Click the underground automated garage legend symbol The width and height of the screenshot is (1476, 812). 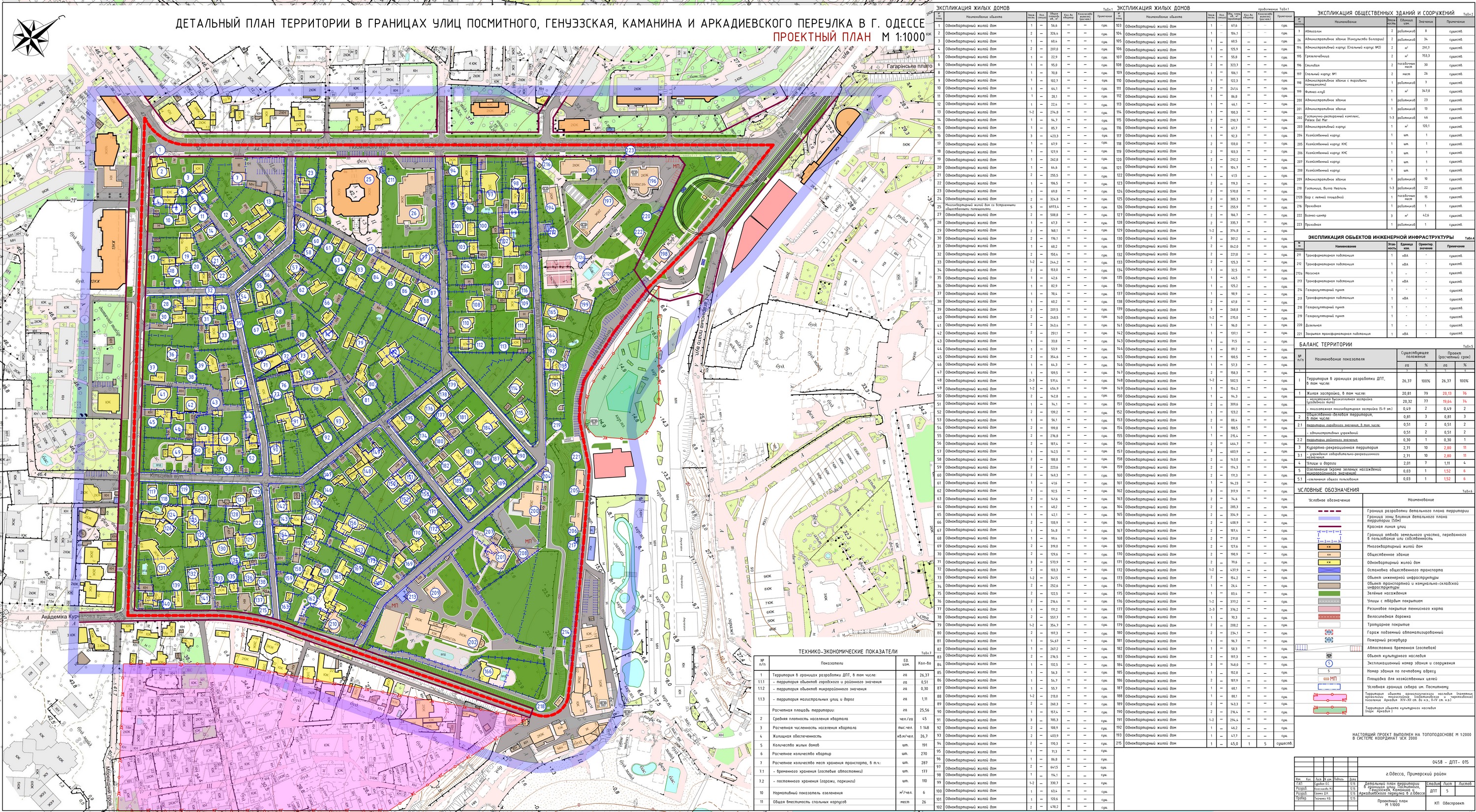pos(1329,632)
